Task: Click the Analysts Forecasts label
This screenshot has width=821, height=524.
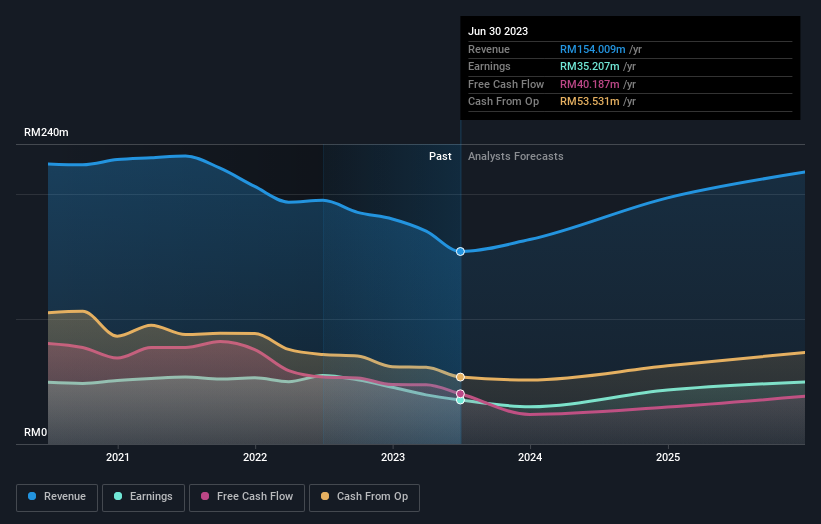Action: coord(516,157)
